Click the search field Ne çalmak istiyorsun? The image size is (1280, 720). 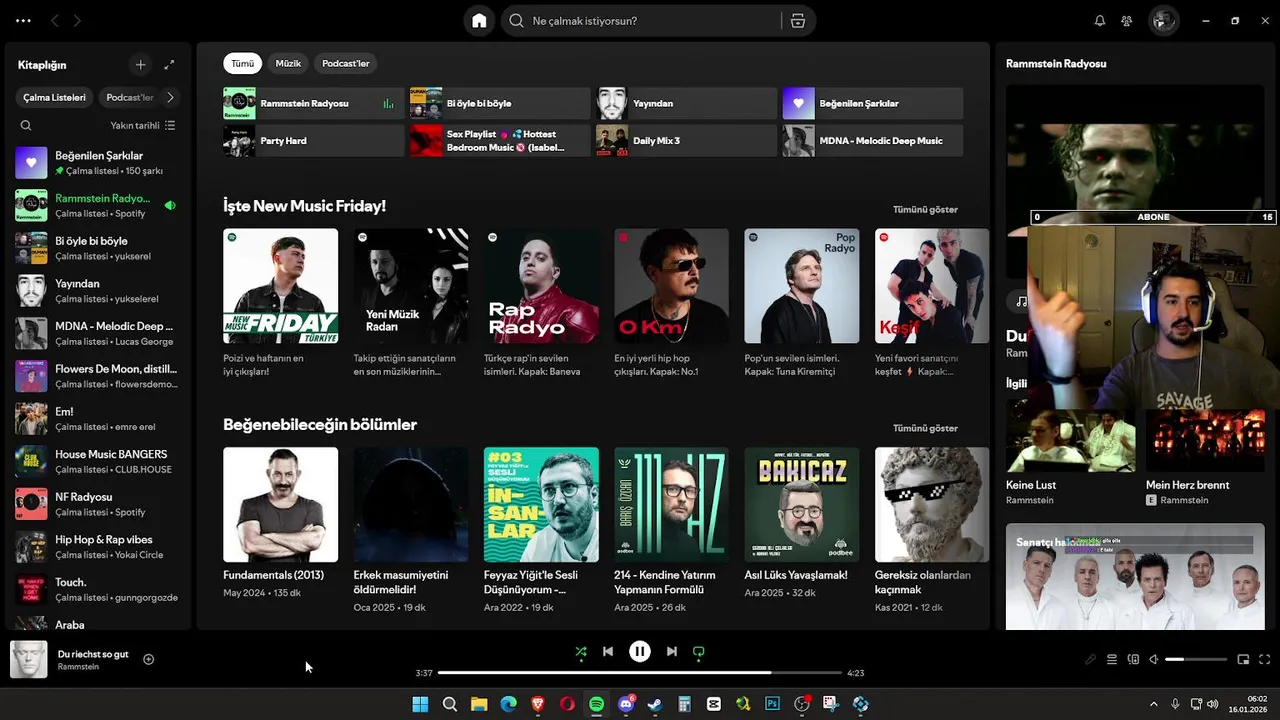click(x=642, y=21)
